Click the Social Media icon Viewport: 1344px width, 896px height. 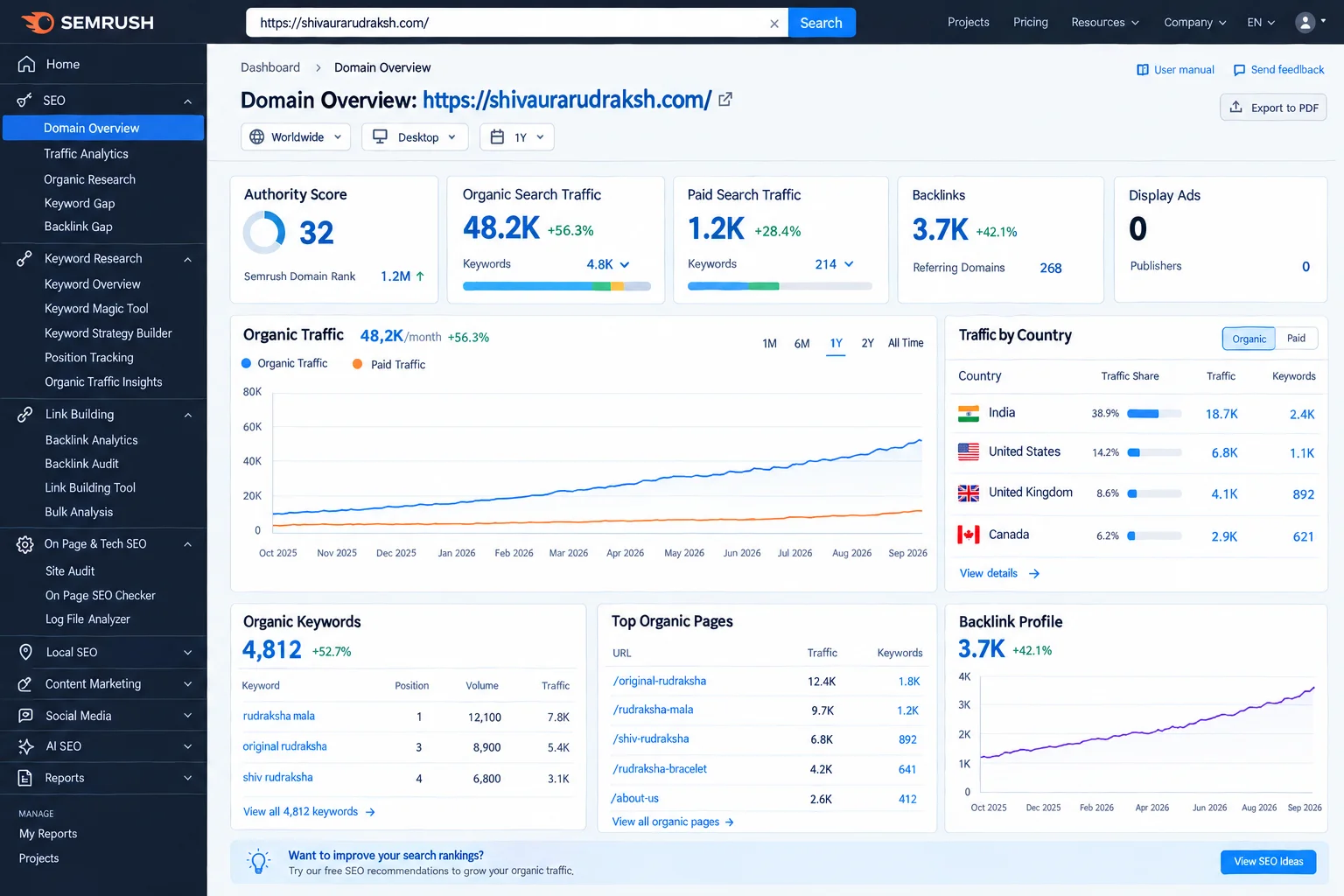[26, 716]
